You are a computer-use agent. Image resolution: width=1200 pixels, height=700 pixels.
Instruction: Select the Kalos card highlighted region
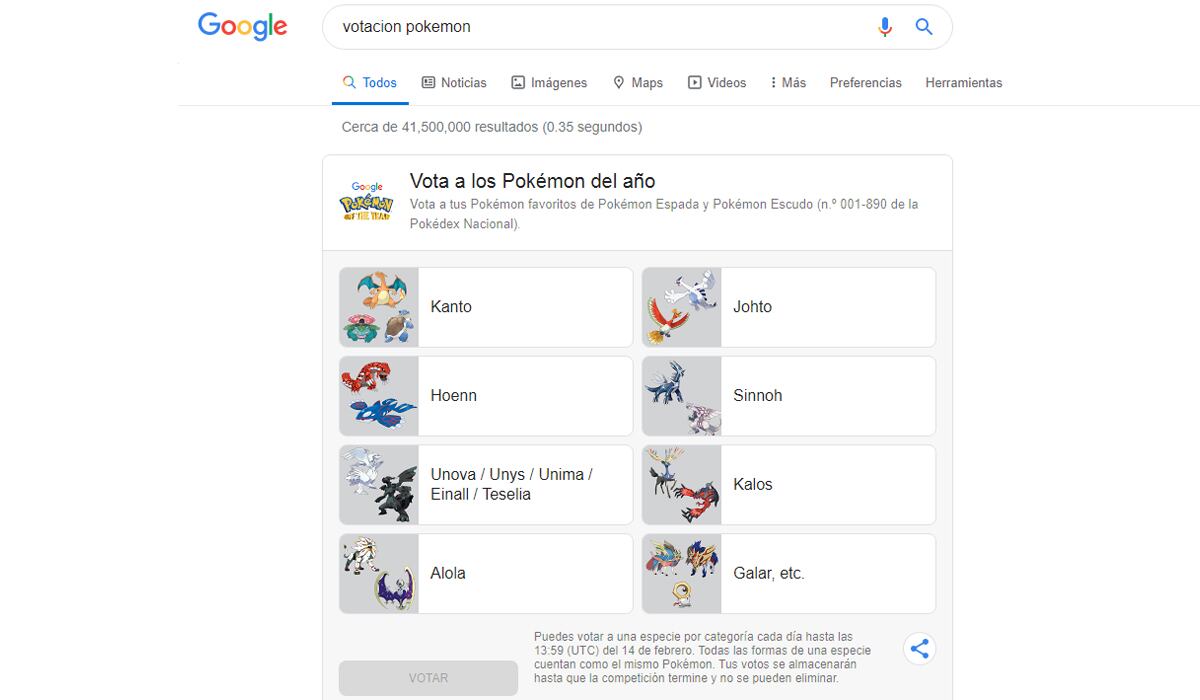pos(788,484)
